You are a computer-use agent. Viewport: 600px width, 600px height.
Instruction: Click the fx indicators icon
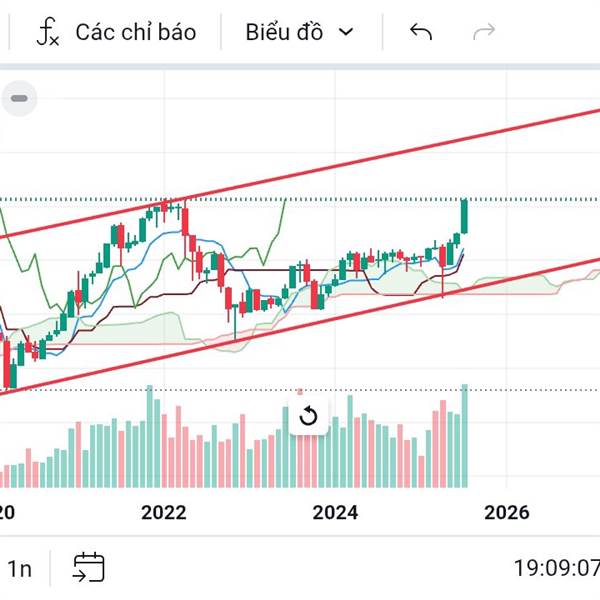[47, 32]
